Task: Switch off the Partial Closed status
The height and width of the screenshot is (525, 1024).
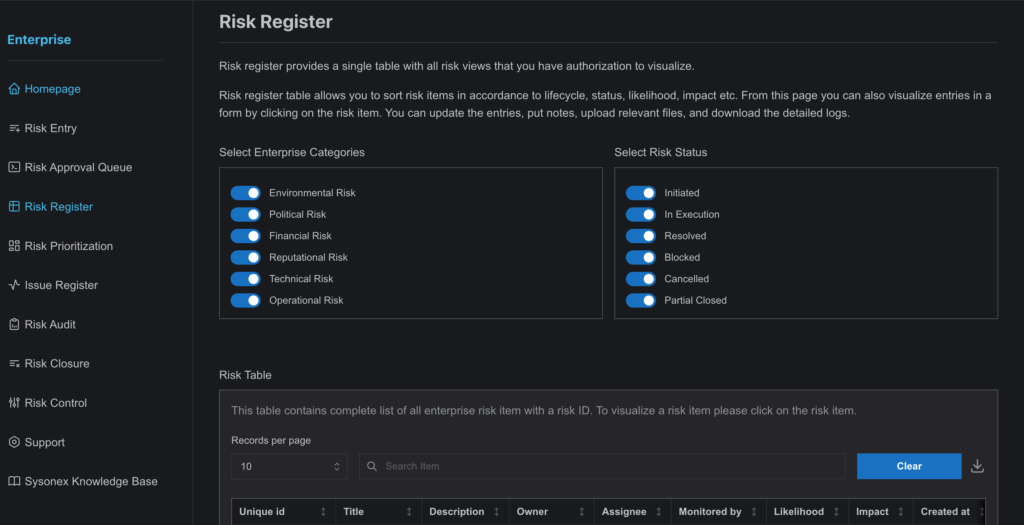Action: 641,300
